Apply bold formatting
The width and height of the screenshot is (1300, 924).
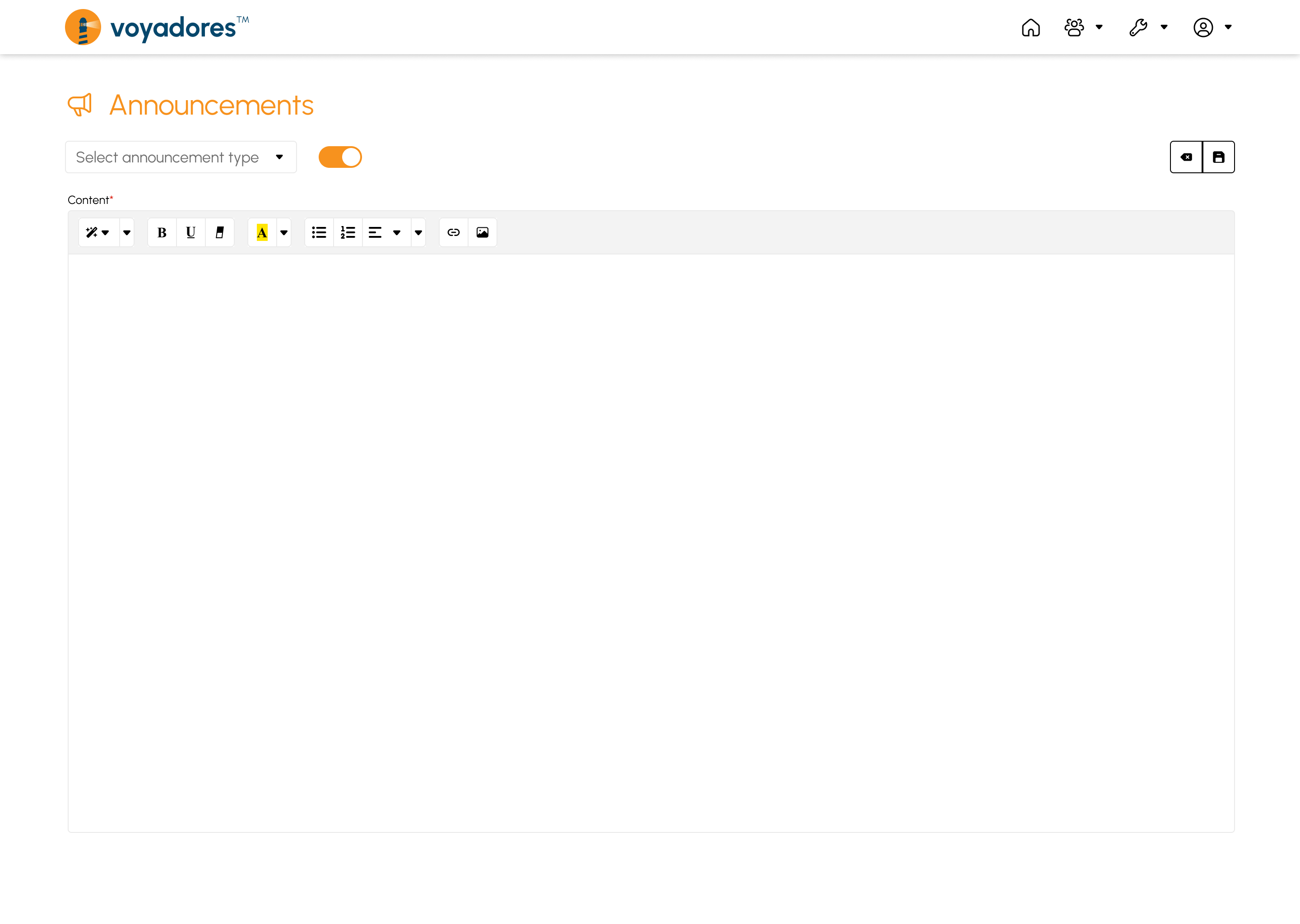click(162, 232)
